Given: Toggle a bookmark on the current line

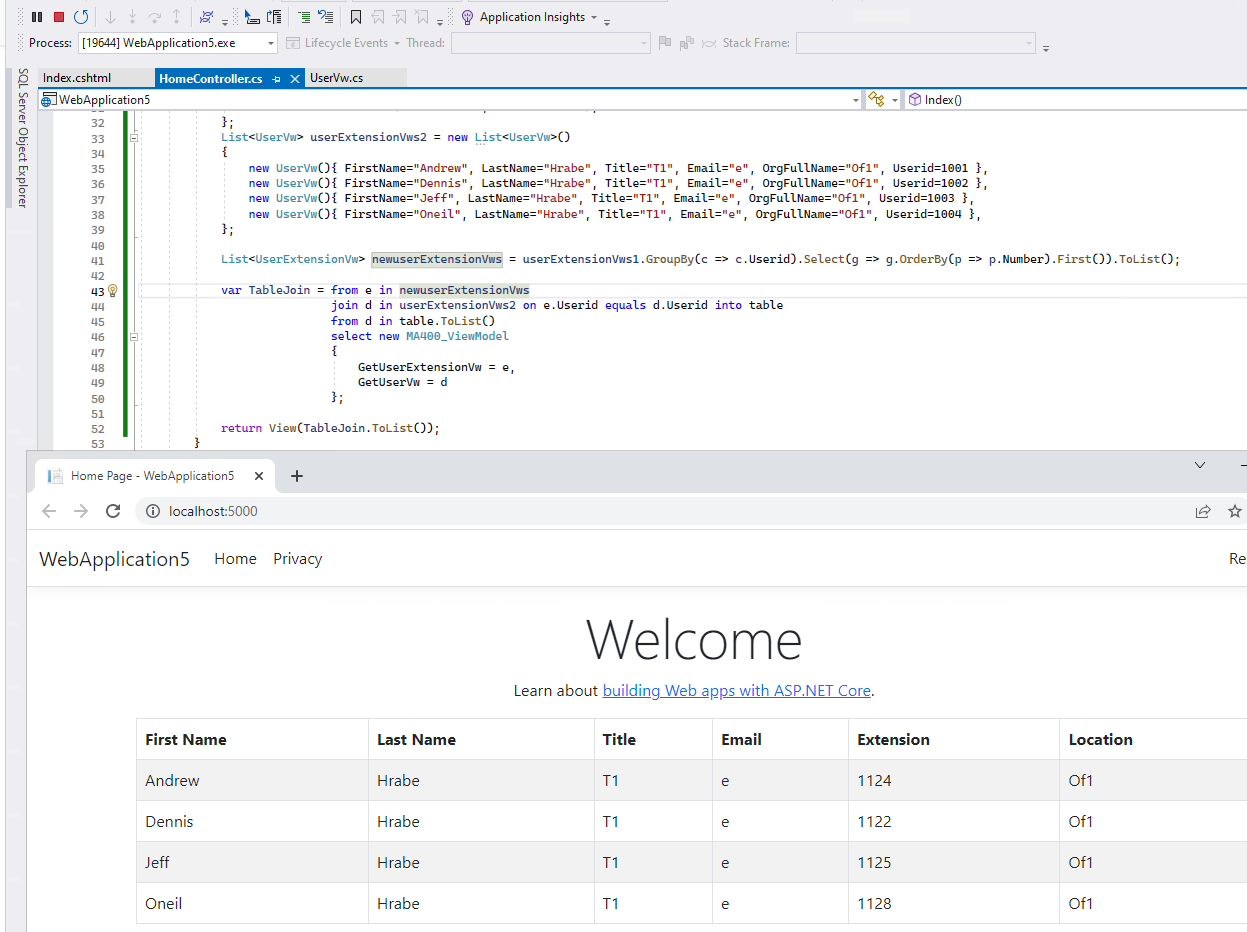Looking at the screenshot, I should pyautogui.click(x=356, y=17).
